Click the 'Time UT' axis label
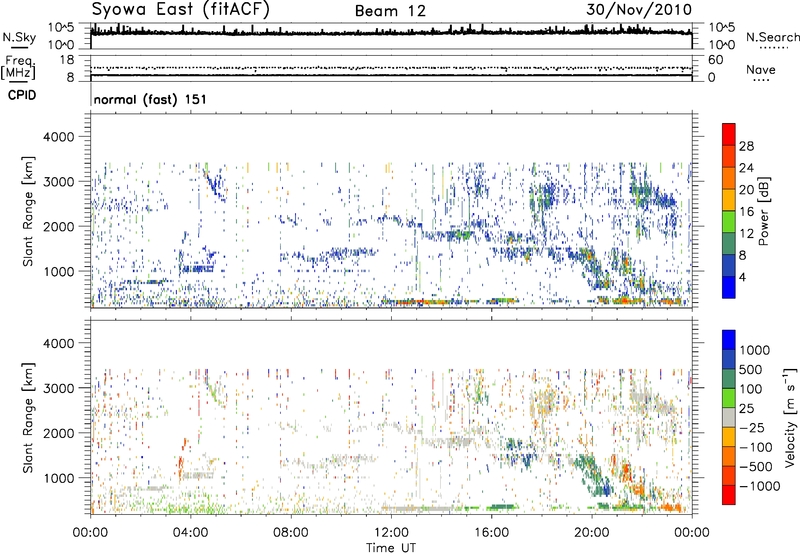This screenshot has height=554, width=800. [x=391, y=548]
